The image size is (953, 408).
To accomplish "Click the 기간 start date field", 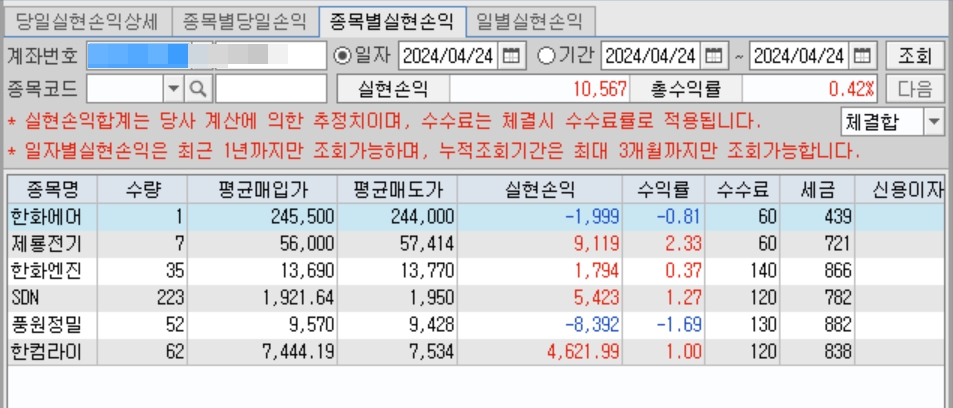I will coord(652,57).
